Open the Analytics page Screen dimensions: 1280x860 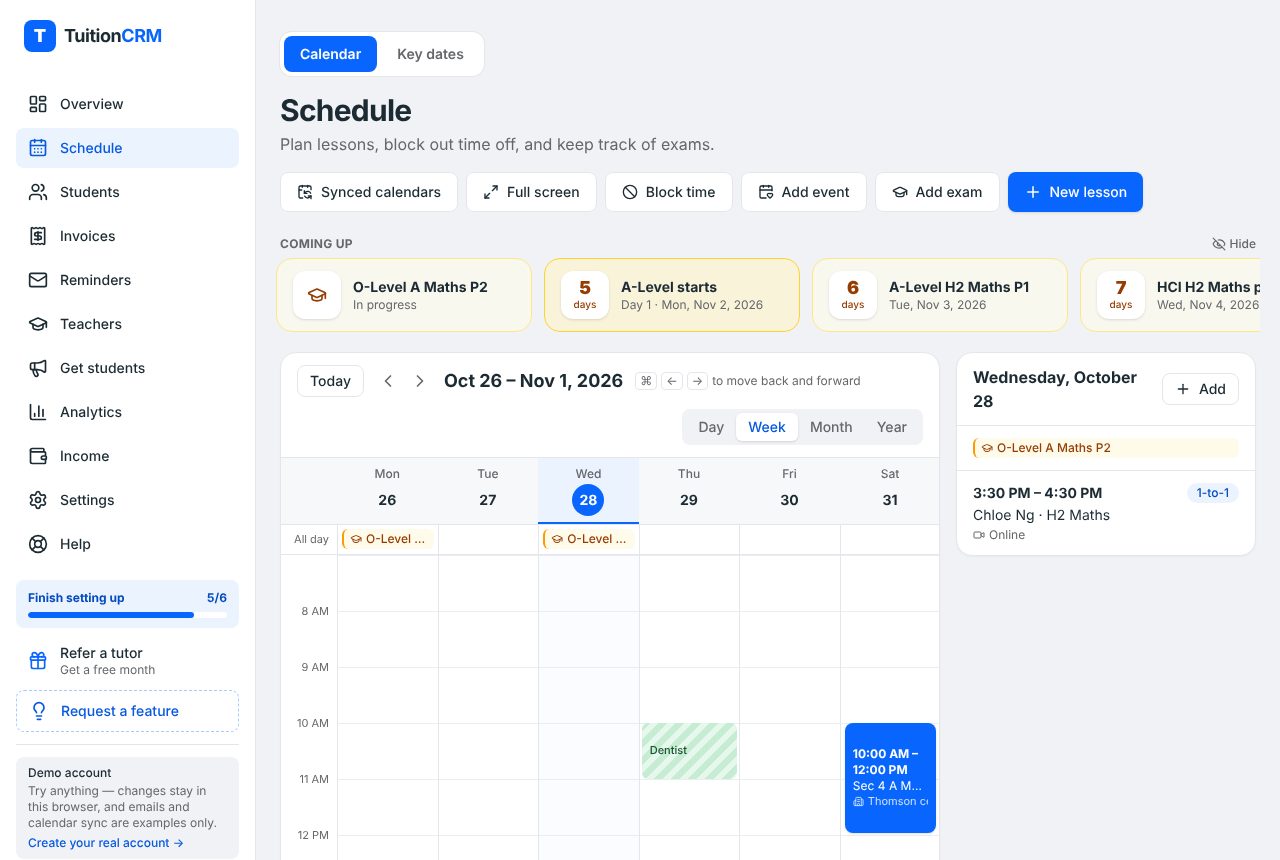(127, 412)
